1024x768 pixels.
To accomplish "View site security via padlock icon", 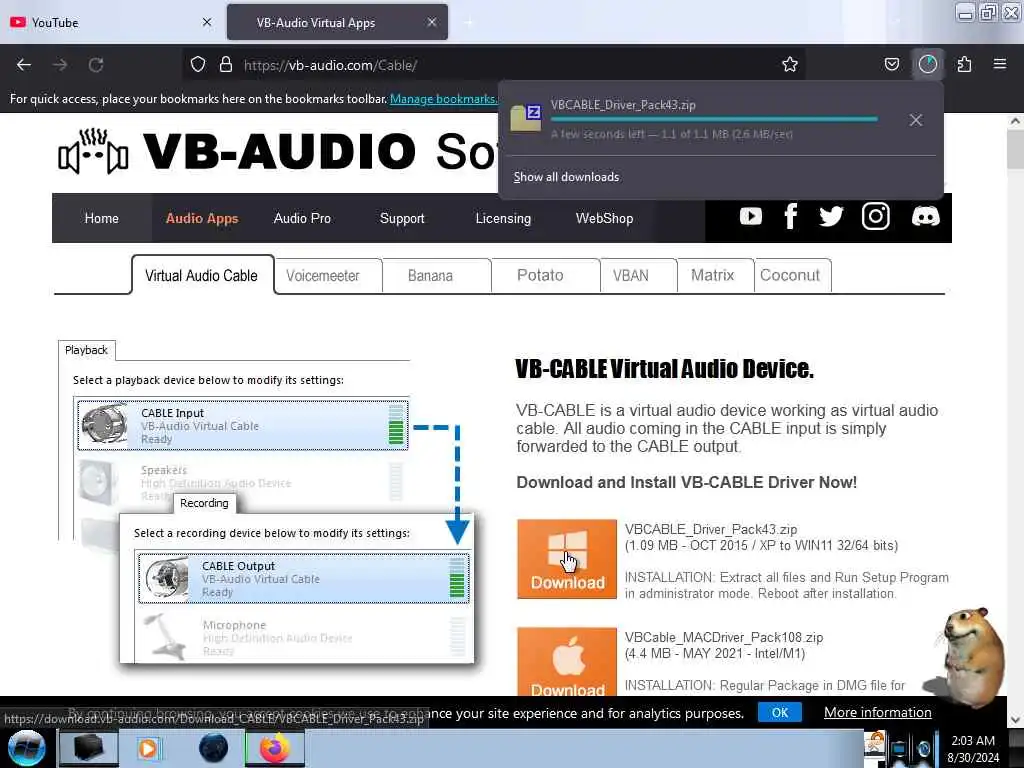I will click(226, 65).
